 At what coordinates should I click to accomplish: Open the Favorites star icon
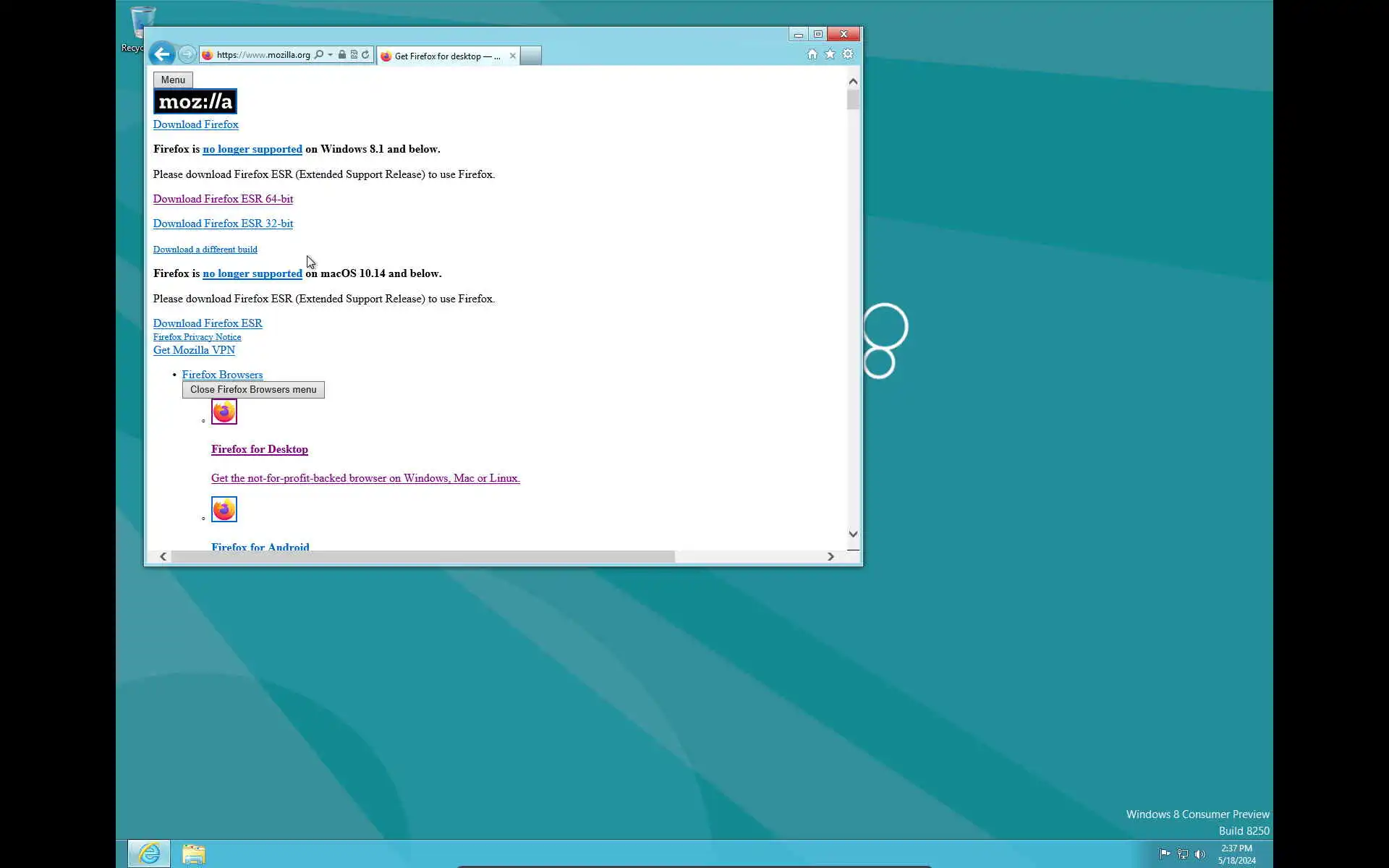click(x=830, y=54)
